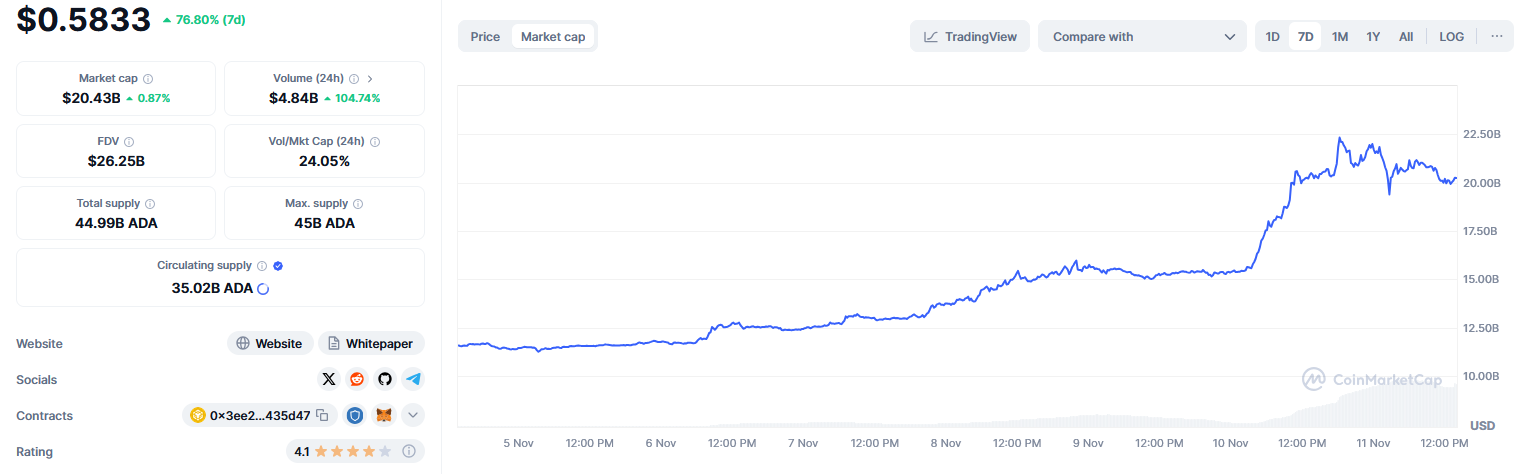Switch chart to Price view

(485, 36)
